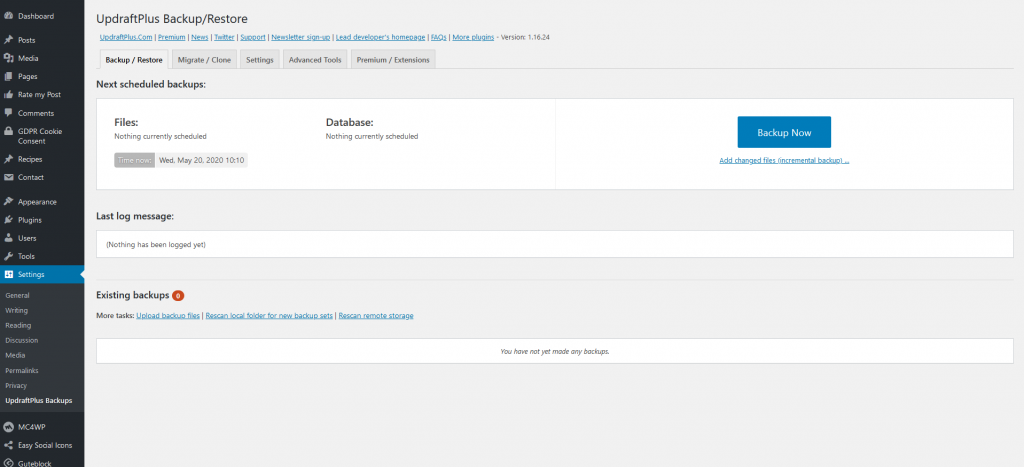Click the Appearance brush icon
1024x467 pixels.
[x=8, y=202]
